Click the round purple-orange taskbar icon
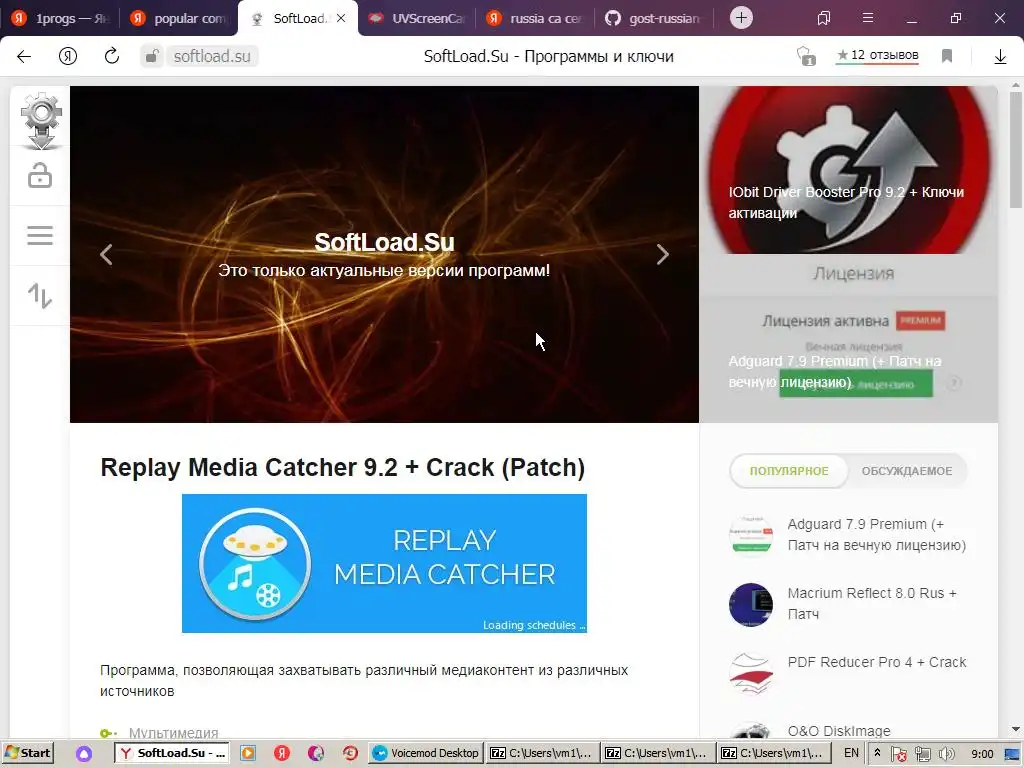The width and height of the screenshot is (1024, 768). tap(315, 753)
